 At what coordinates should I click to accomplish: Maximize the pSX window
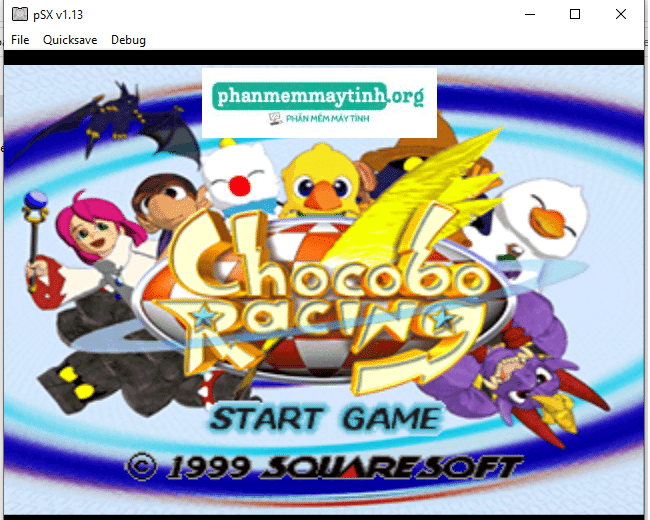[x=575, y=15]
